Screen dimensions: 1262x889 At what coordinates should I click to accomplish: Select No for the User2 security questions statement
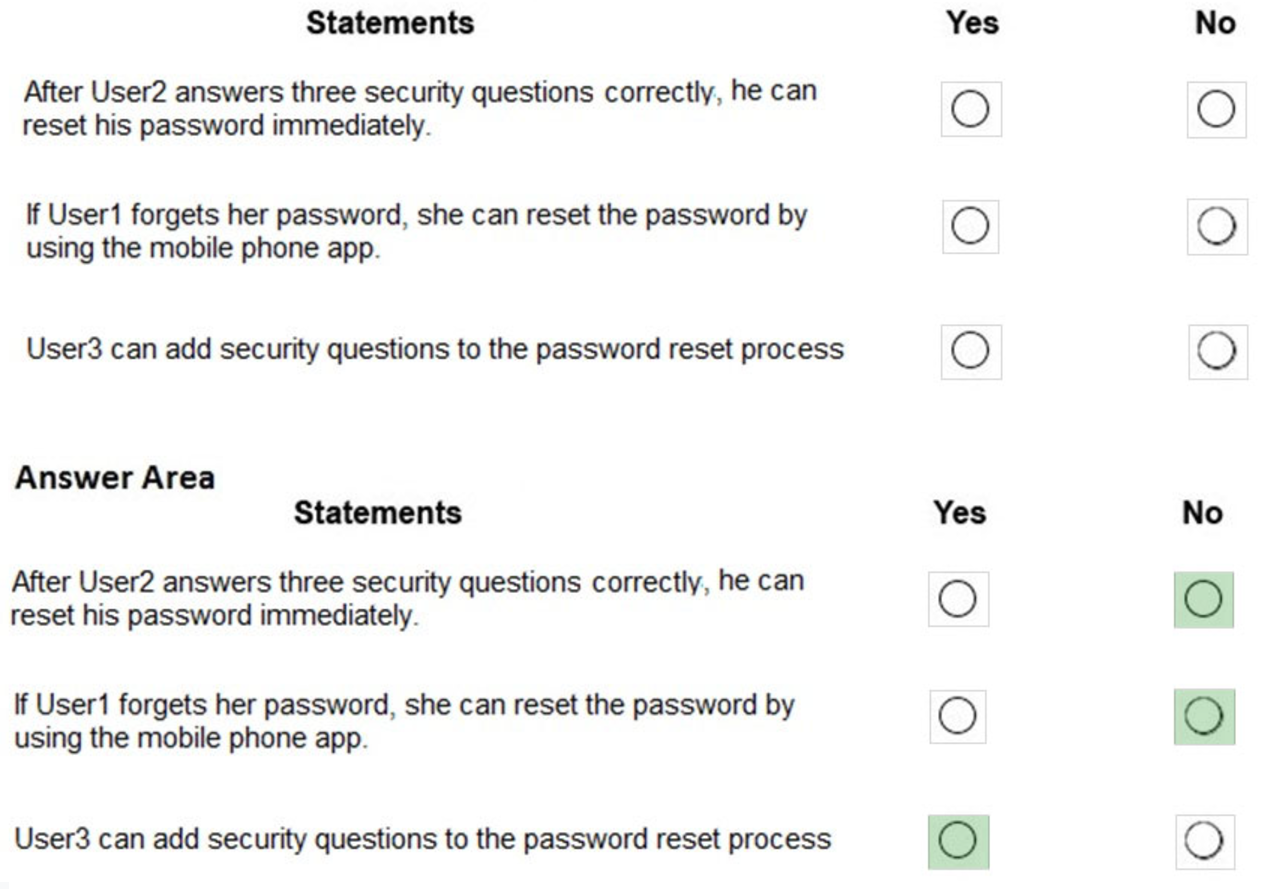(1217, 108)
